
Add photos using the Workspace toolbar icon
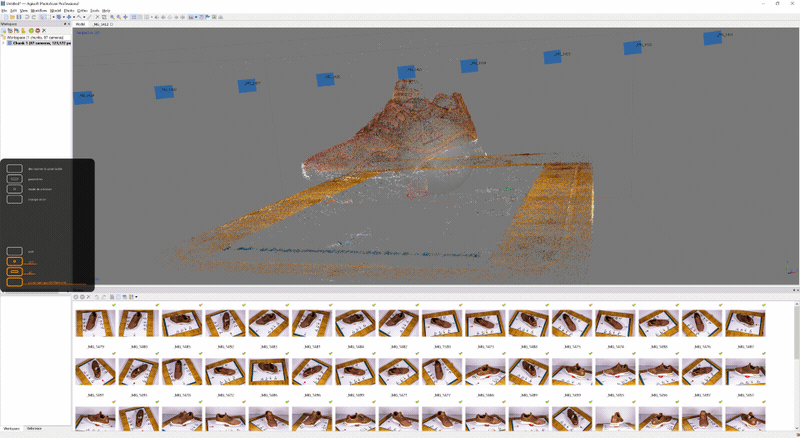pyautogui.click(x=10, y=31)
